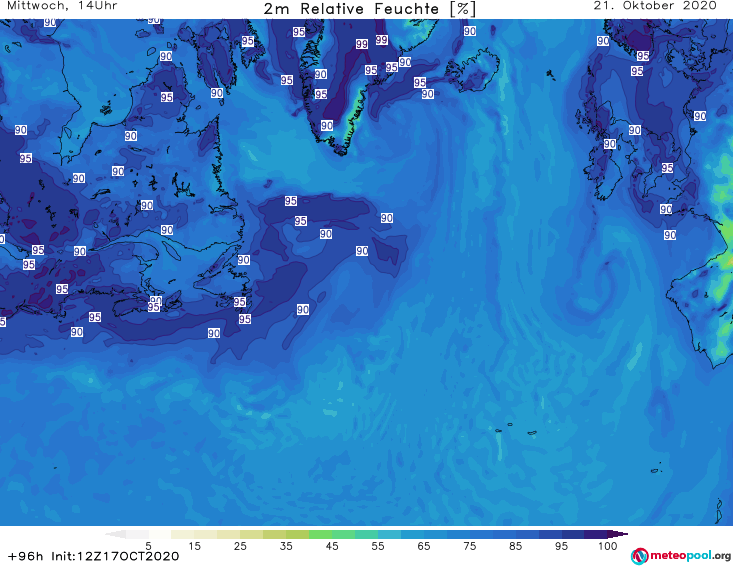Click the map title '2m Relative Feuchte [%]'
Viewport: 733px width, 566px height.
point(369,9)
